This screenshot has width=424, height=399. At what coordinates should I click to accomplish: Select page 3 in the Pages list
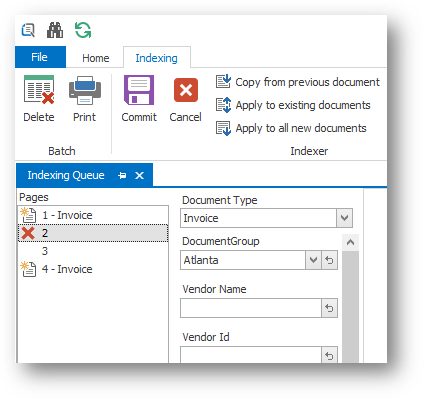[x=93, y=251]
